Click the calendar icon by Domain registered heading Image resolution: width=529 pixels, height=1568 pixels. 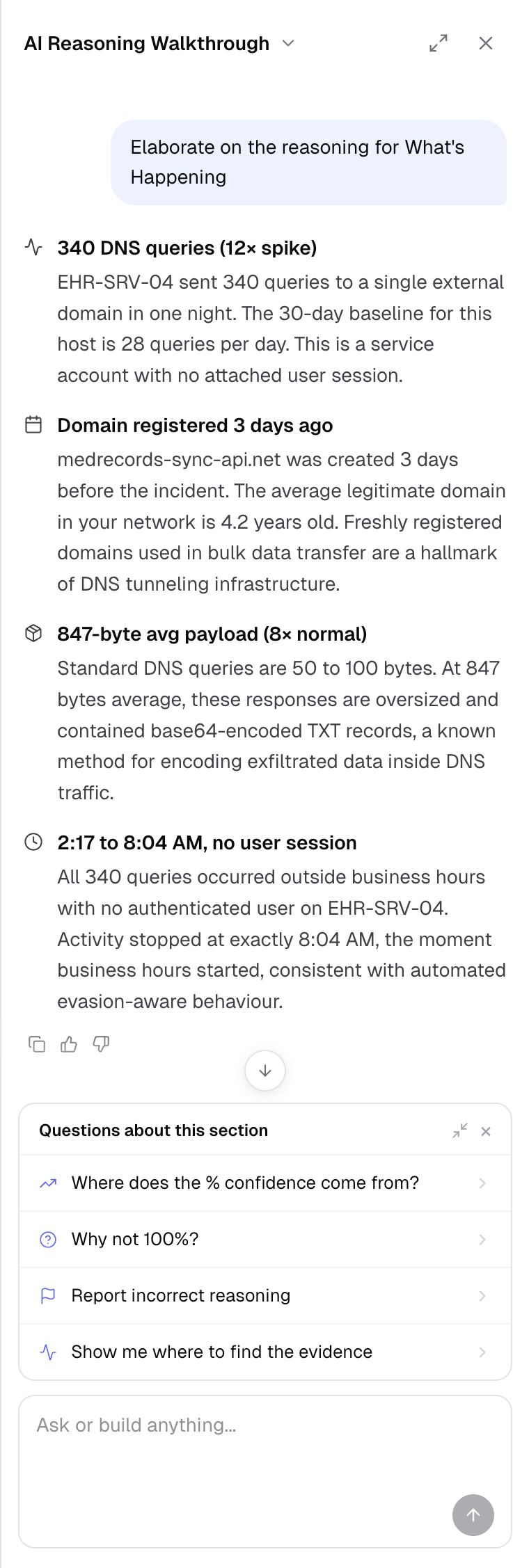coord(33,424)
